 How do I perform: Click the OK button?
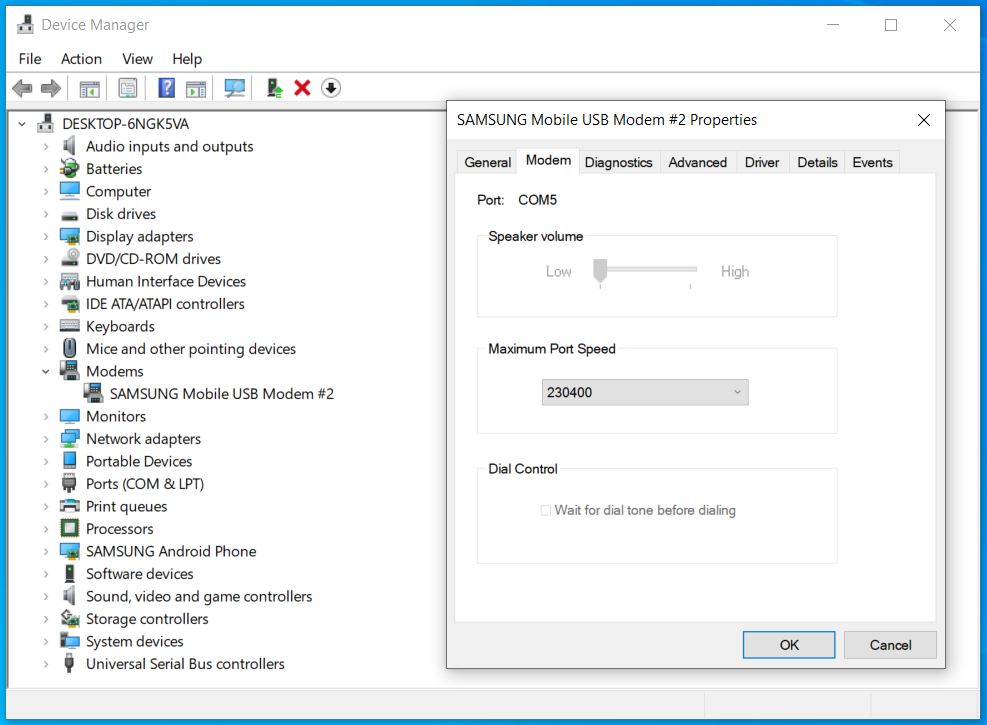pos(789,645)
